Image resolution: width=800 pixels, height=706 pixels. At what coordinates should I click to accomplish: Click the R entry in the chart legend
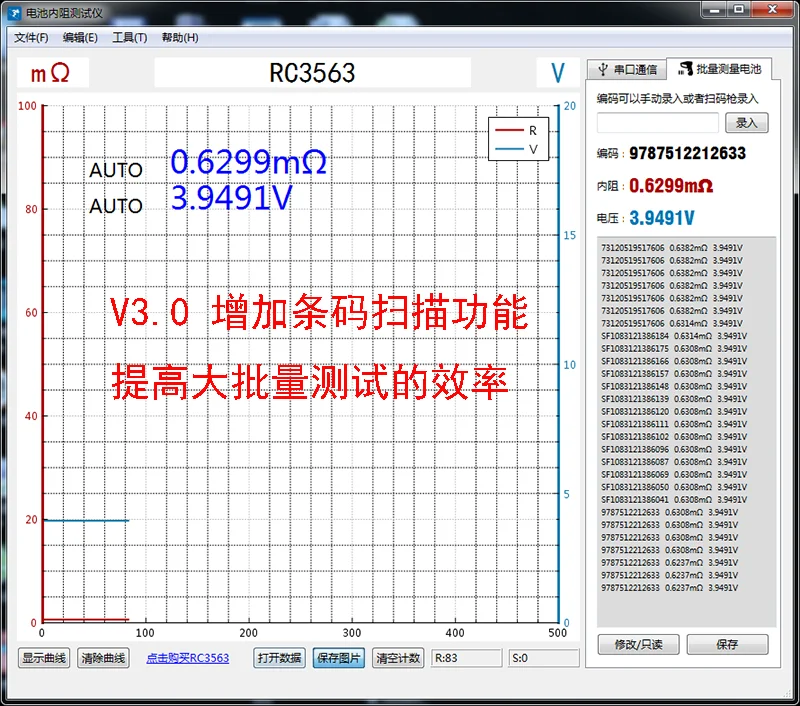517,131
